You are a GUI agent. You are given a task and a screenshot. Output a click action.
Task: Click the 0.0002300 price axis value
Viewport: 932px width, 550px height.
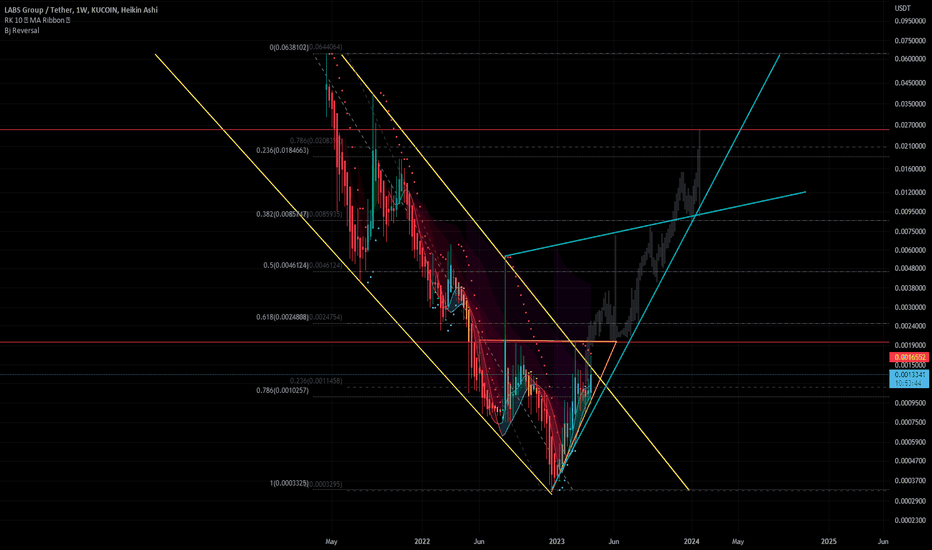click(910, 520)
